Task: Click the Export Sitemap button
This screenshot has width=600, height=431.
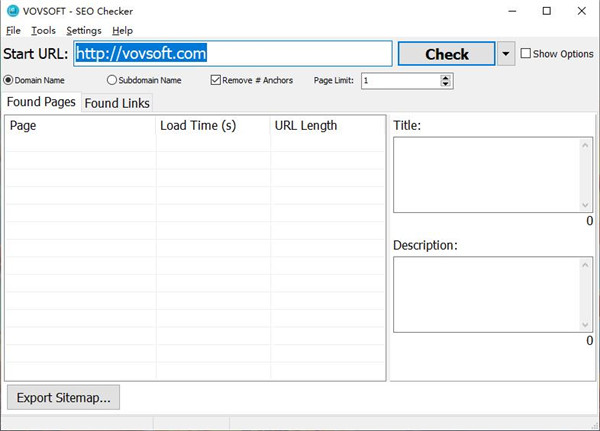Action: pos(63,397)
